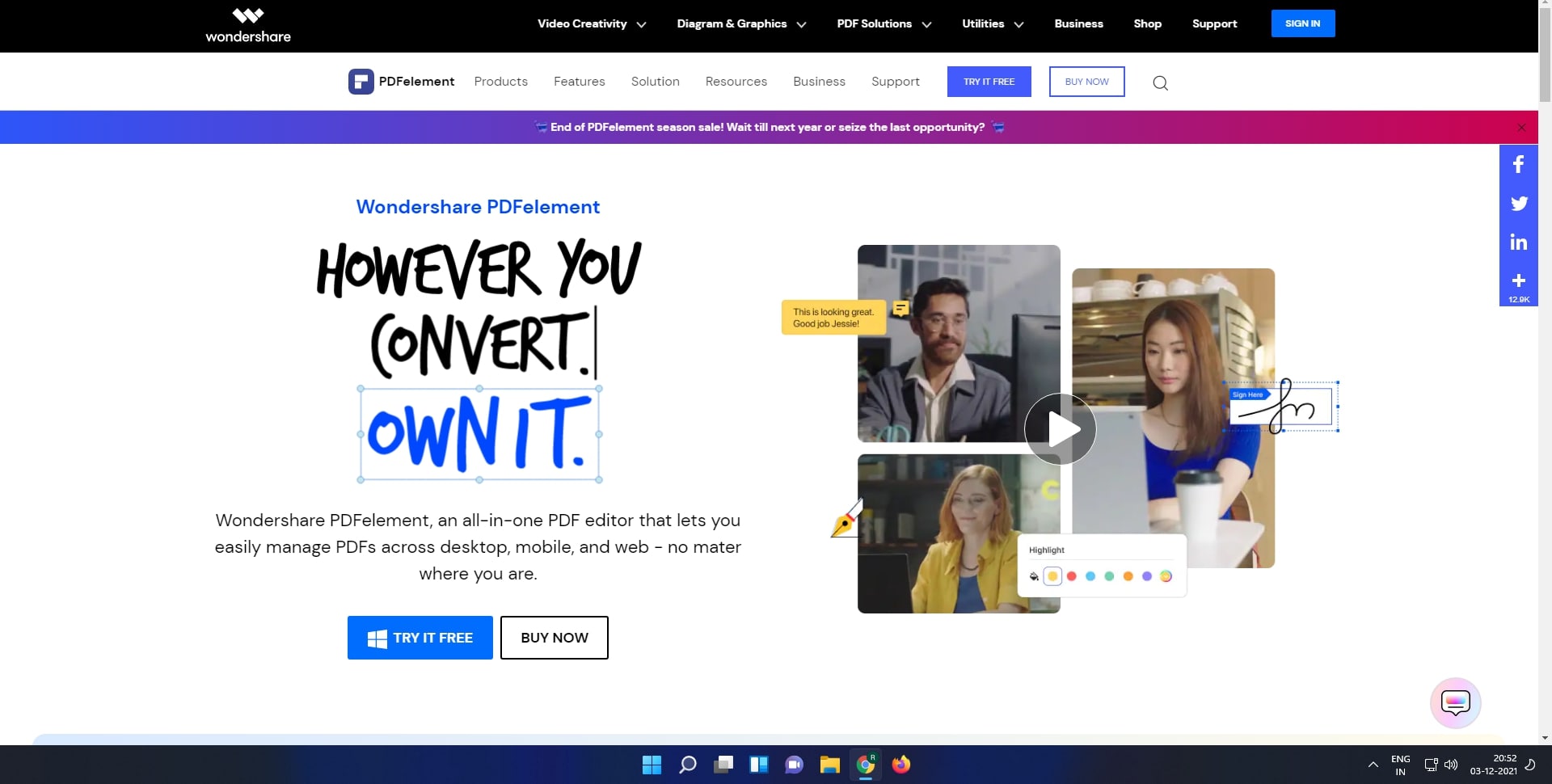
Task: Switch to Chrome in taskbar
Action: point(866,765)
